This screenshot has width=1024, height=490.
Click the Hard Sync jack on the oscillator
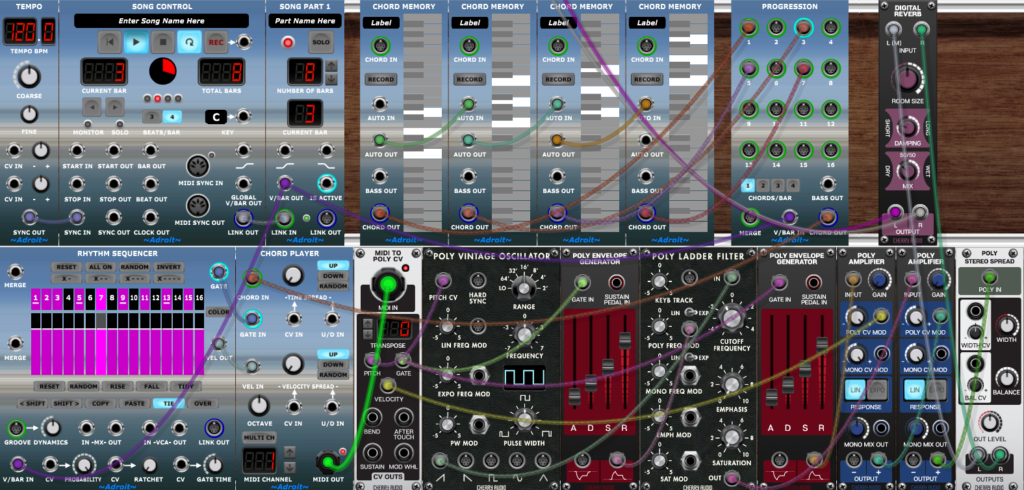(x=477, y=281)
